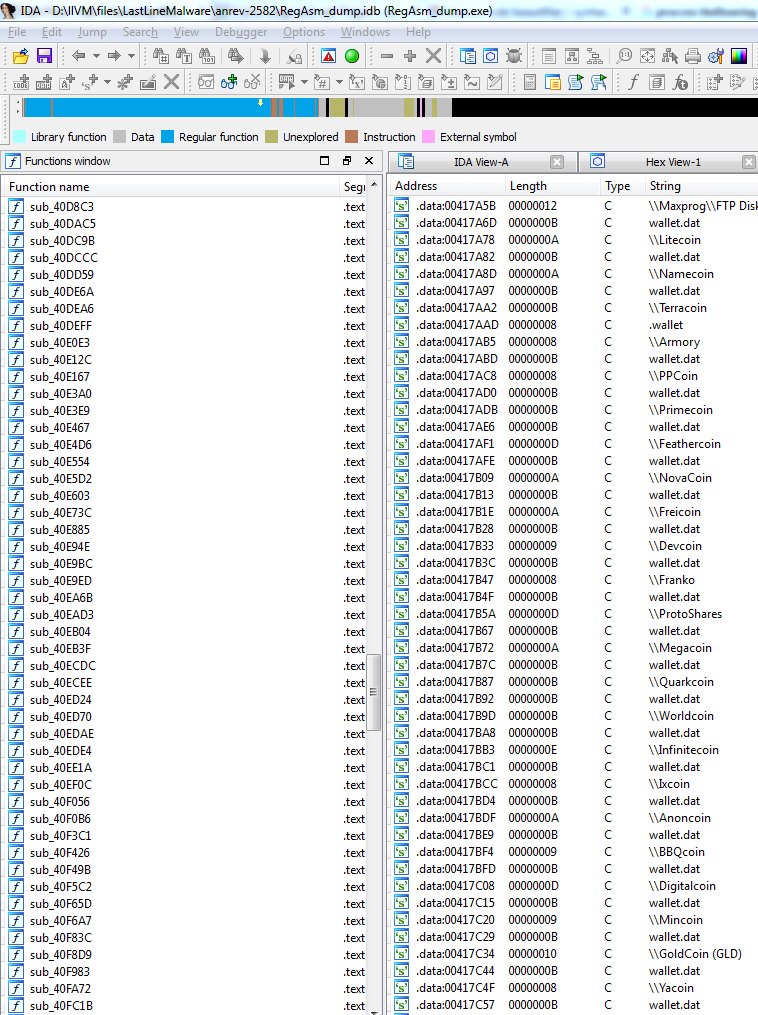Convert to code with CODE icon
Screen dimensions: 758x1015
(x=21, y=82)
